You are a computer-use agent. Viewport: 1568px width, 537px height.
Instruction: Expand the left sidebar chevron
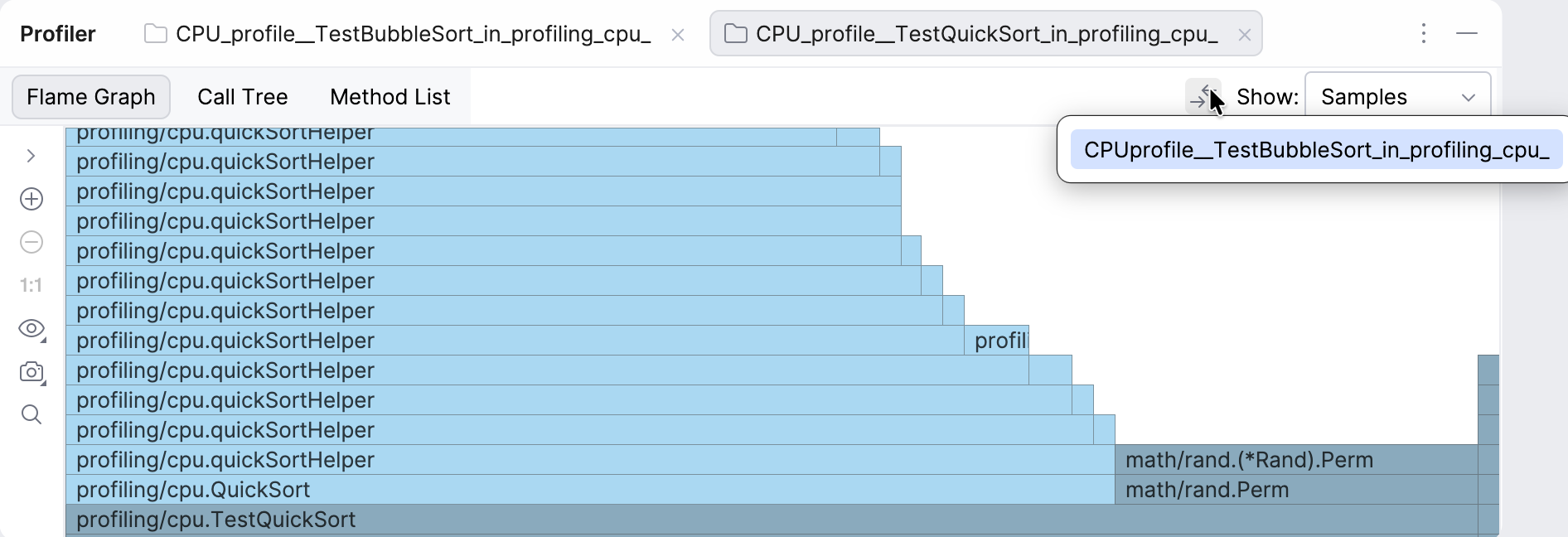(31, 156)
